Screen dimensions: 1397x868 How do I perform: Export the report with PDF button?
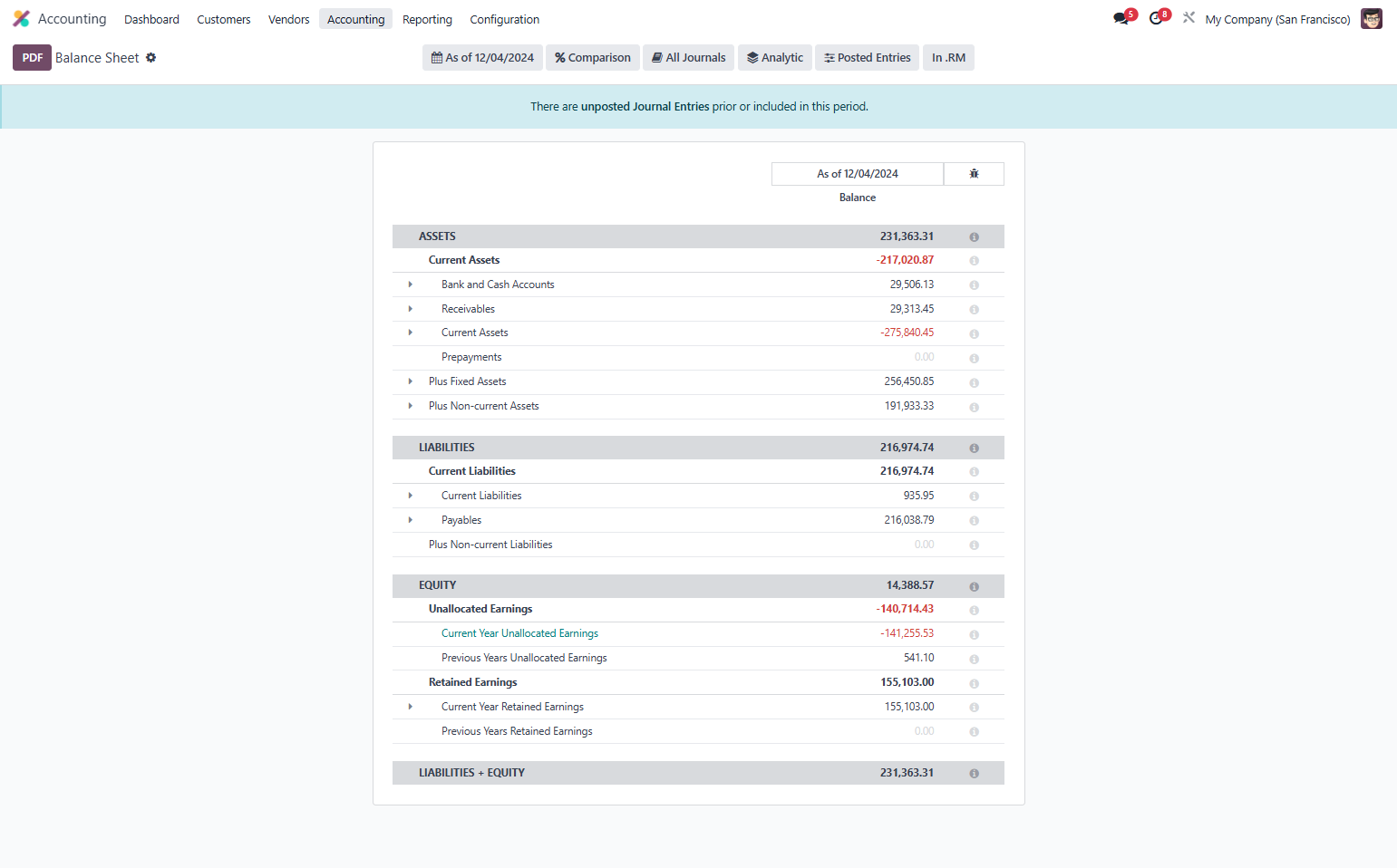click(32, 57)
